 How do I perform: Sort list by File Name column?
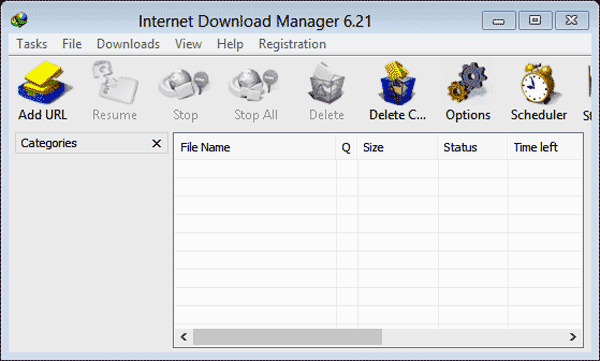coord(255,147)
